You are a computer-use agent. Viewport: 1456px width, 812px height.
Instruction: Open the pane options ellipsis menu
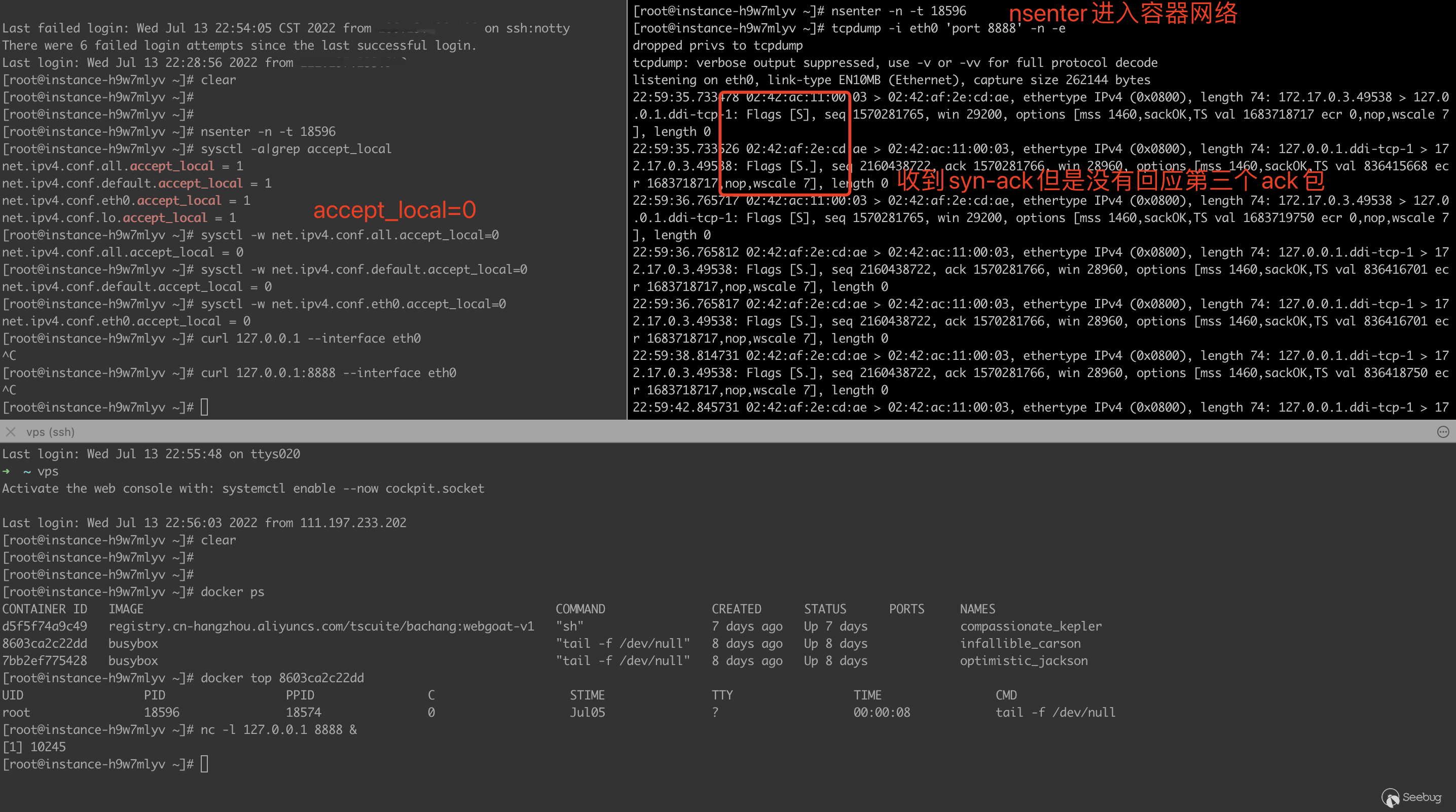1442,432
